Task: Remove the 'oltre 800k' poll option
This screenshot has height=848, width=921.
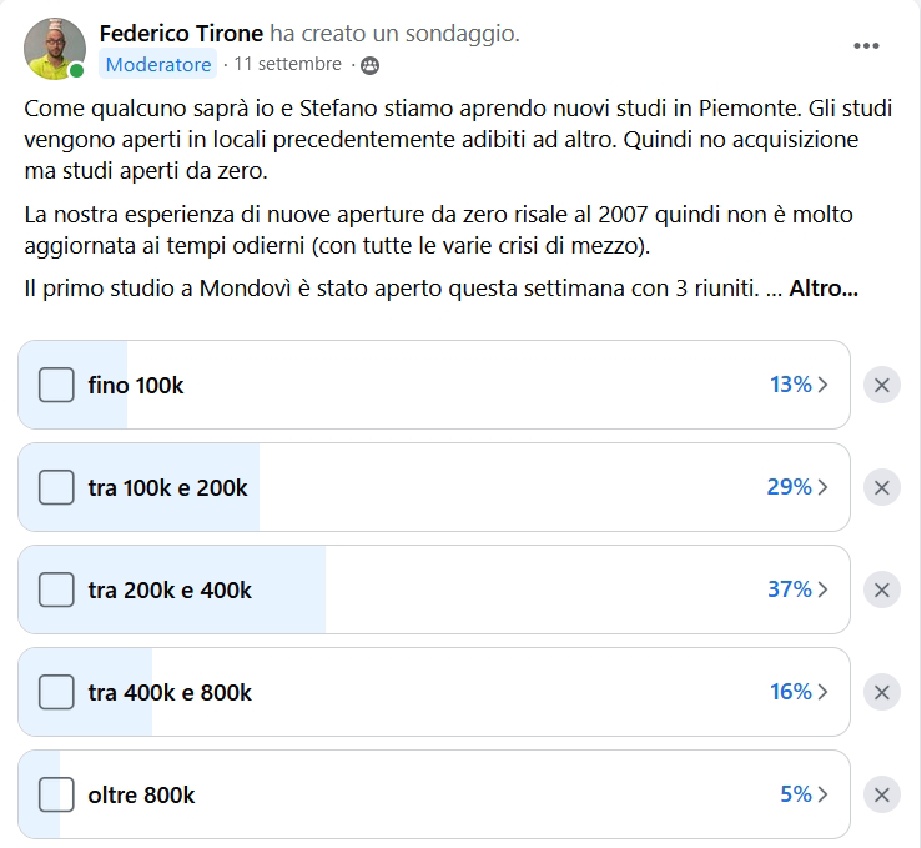Action: 881,795
